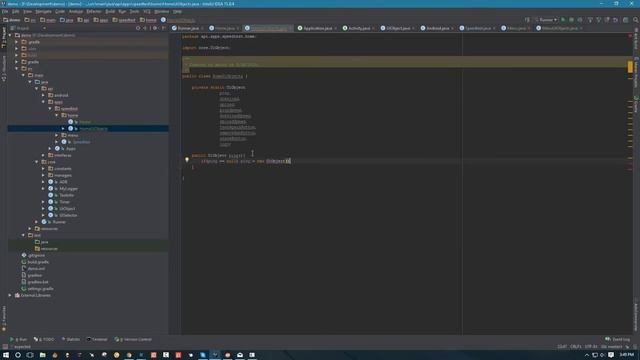Open the Project tool window stripe button
The image size is (640, 360).
4,38
